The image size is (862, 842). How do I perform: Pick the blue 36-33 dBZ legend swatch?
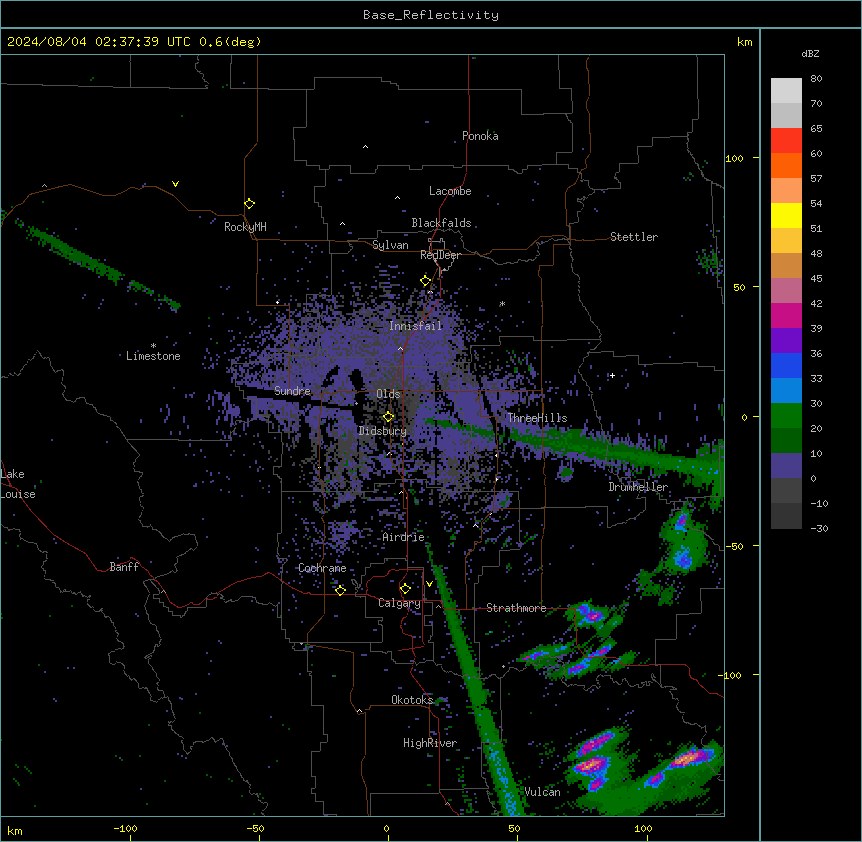click(x=786, y=365)
